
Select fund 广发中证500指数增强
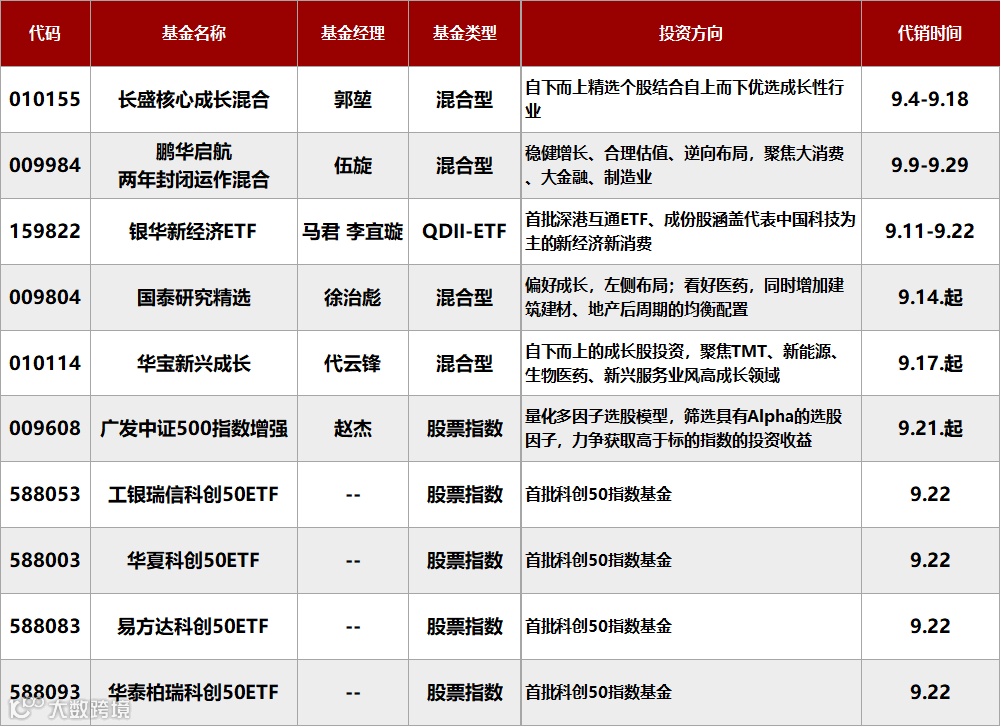(x=193, y=428)
